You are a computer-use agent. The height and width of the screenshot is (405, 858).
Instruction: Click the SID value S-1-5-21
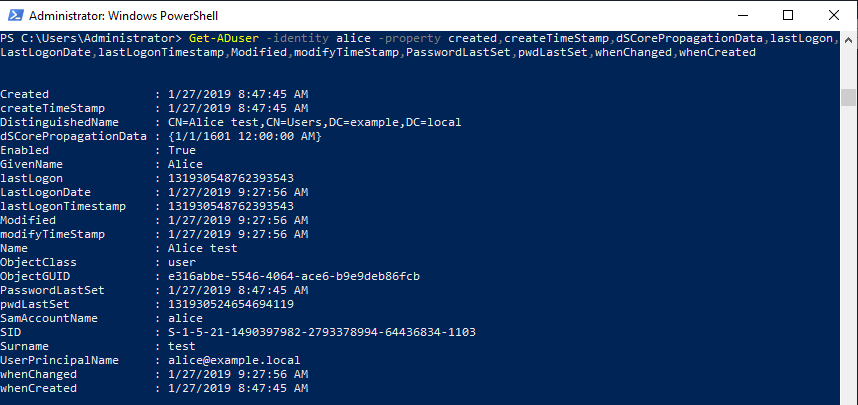322,332
